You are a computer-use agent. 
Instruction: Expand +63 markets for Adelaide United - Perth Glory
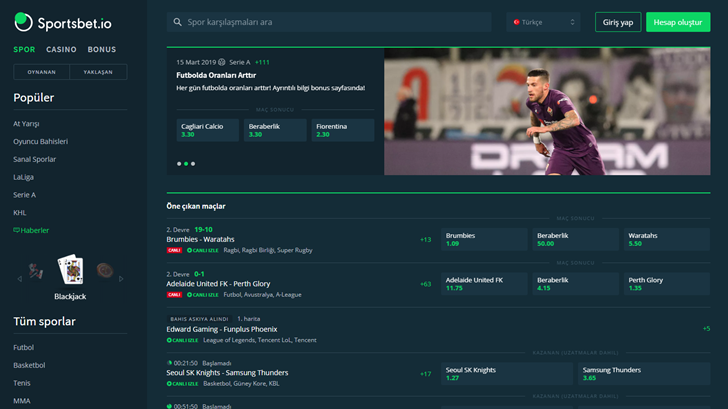tap(425, 284)
